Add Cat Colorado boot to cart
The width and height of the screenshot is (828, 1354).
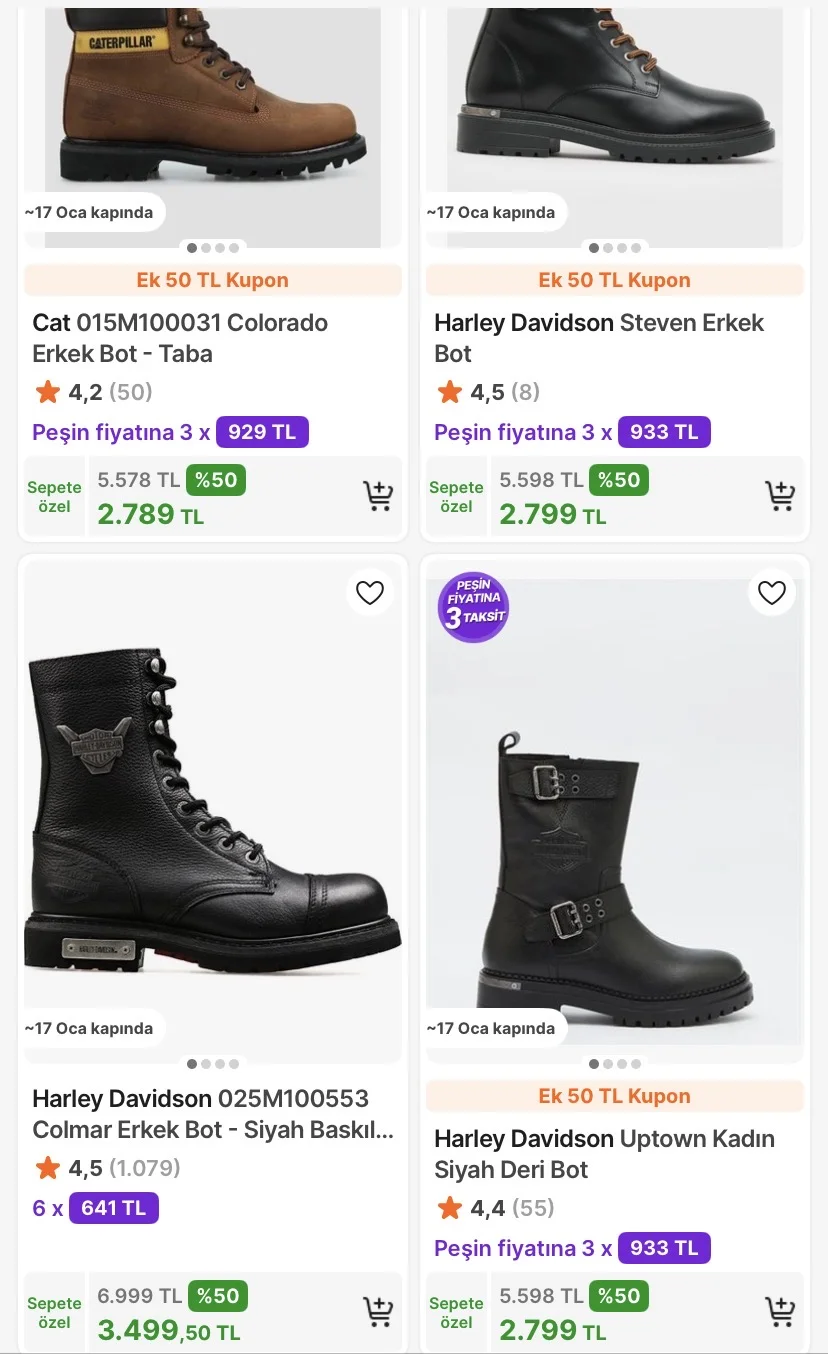(x=378, y=496)
